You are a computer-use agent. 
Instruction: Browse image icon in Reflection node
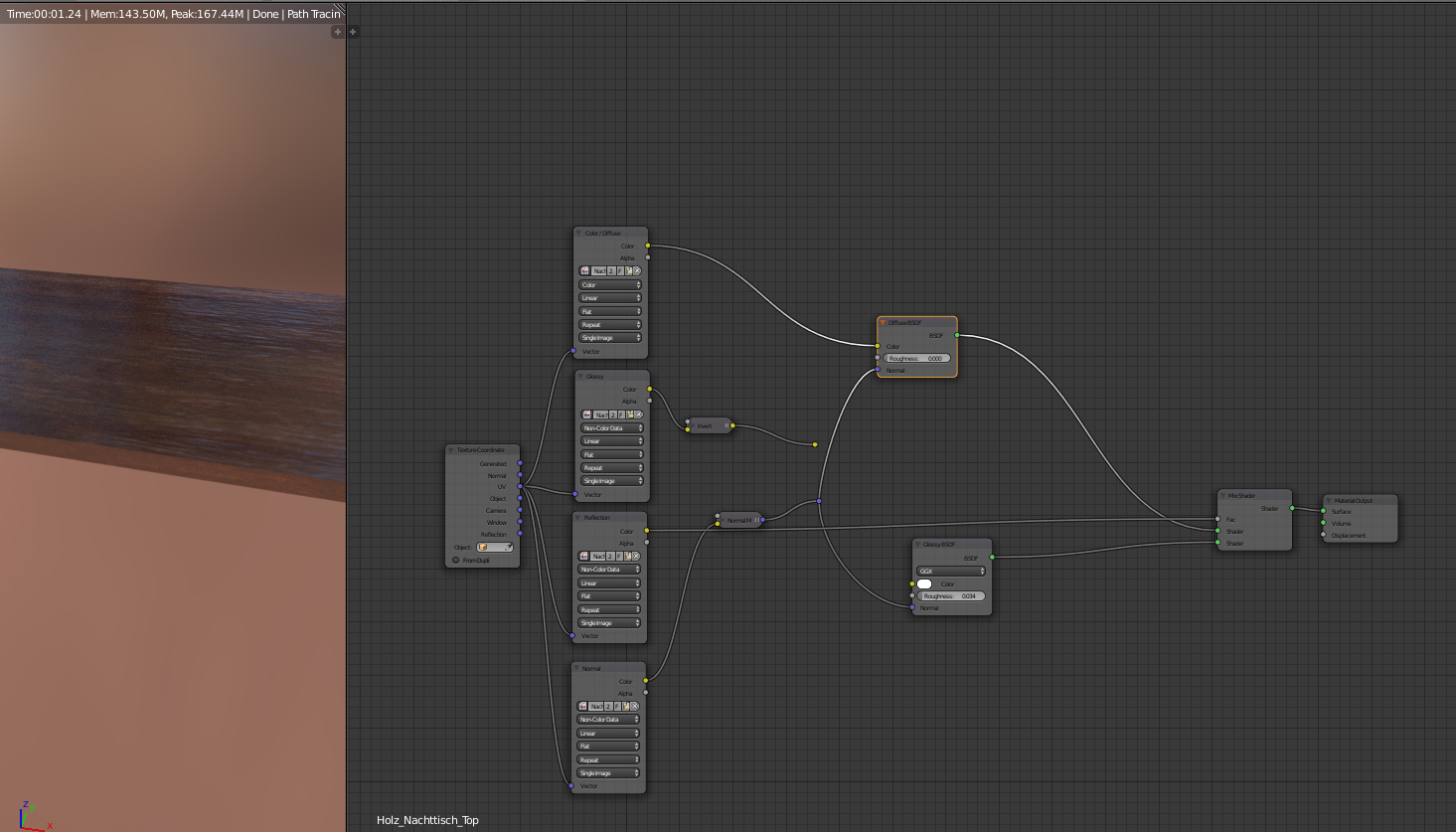click(584, 556)
